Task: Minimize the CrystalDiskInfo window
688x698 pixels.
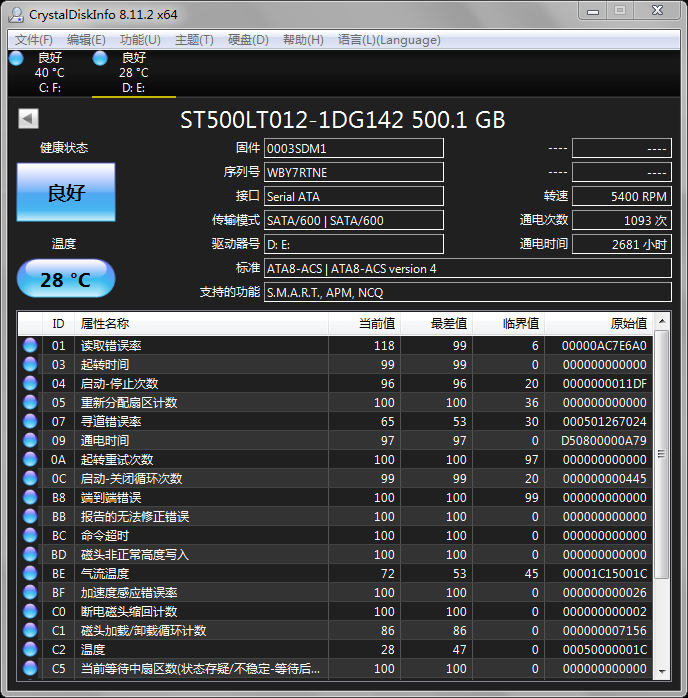Action: pyautogui.click(x=593, y=11)
